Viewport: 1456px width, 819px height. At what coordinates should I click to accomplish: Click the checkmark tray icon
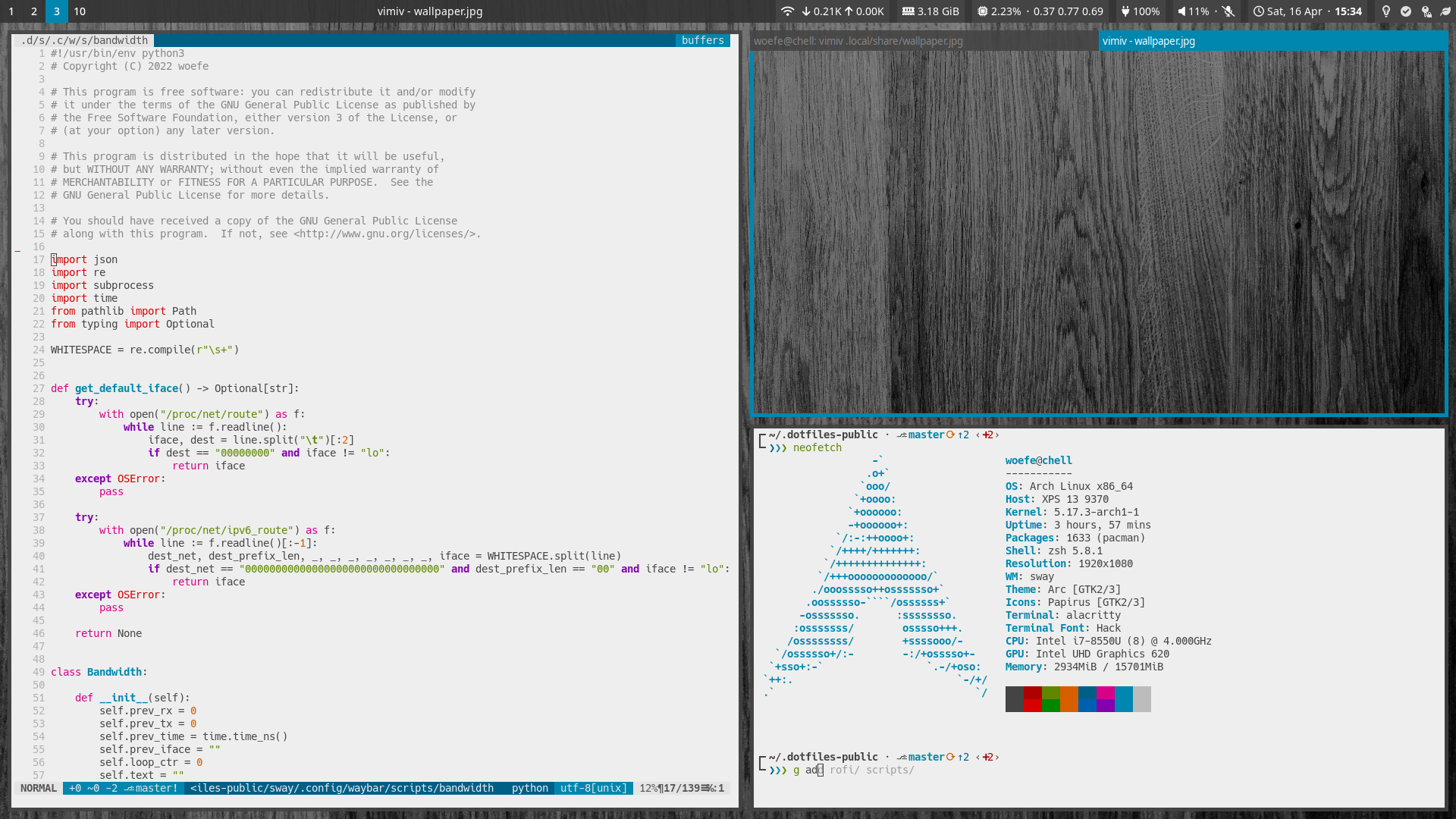point(1406,11)
